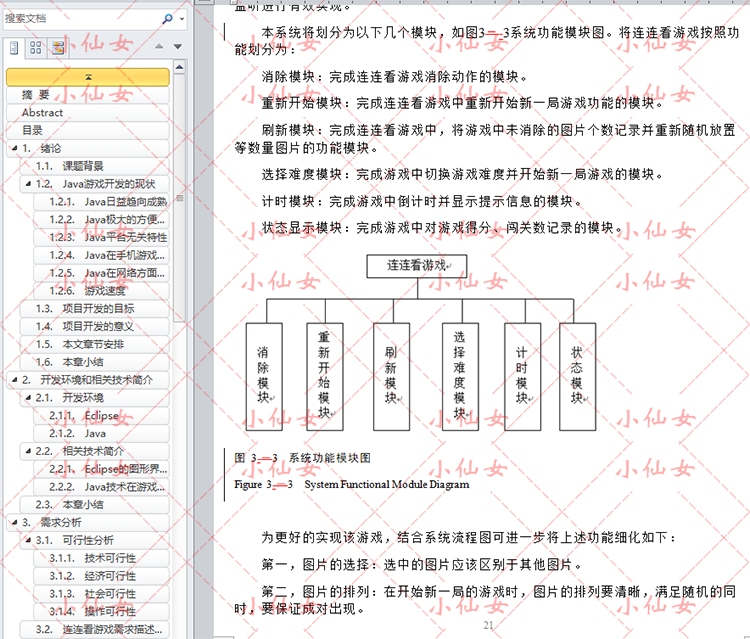Select heading 1.1 课题背景
The image size is (750, 639).
click(95, 166)
